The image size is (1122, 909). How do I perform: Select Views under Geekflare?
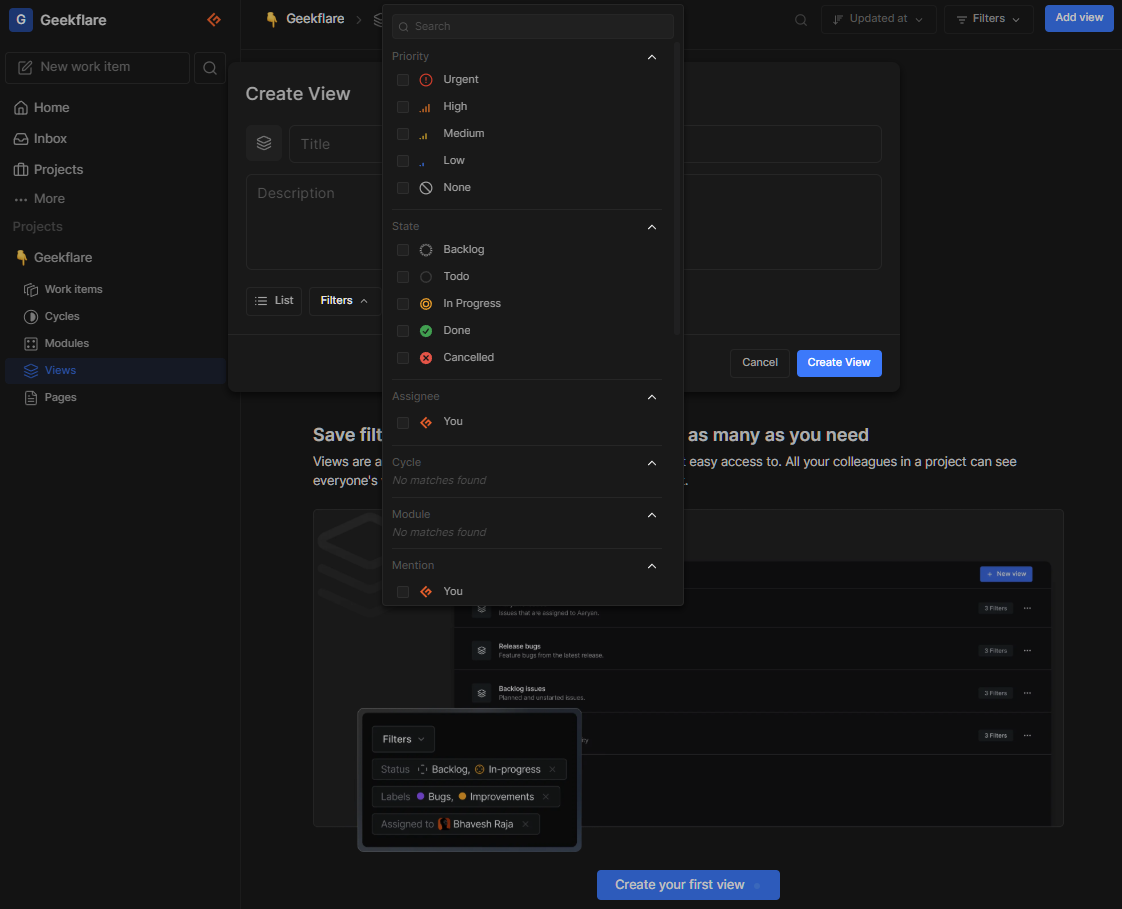[x=114, y=371]
